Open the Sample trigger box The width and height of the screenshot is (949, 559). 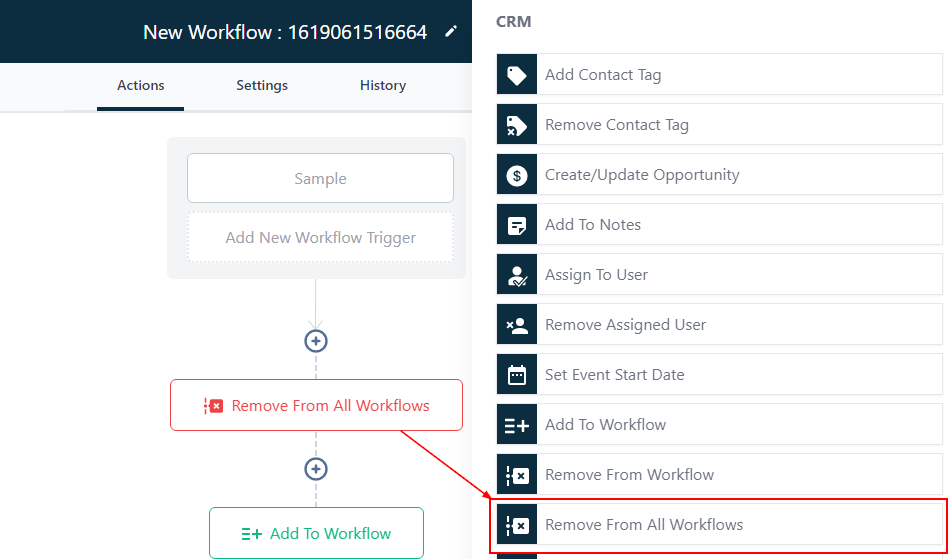click(320, 179)
